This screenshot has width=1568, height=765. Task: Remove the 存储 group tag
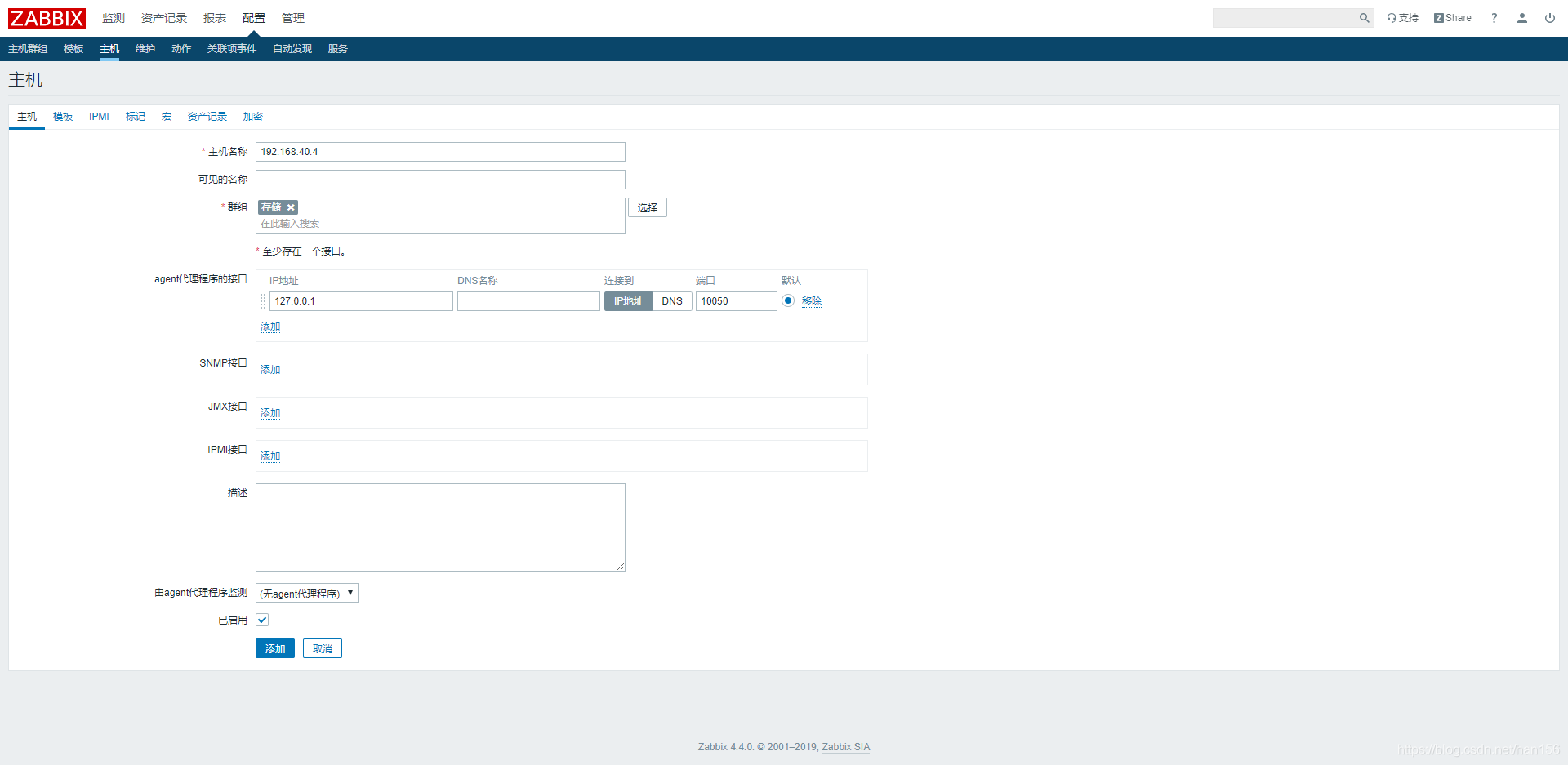pyautogui.click(x=291, y=207)
